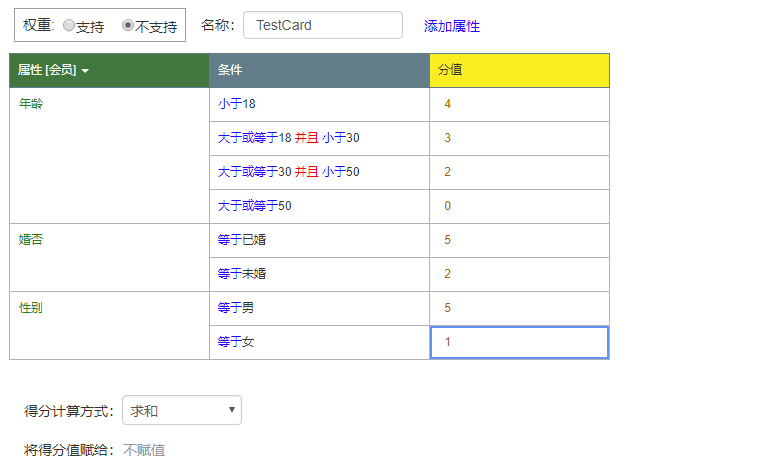The width and height of the screenshot is (763, 472).
Task: Open the 得分计算方式 dropdown showing 求和
Action: (181, 410)
